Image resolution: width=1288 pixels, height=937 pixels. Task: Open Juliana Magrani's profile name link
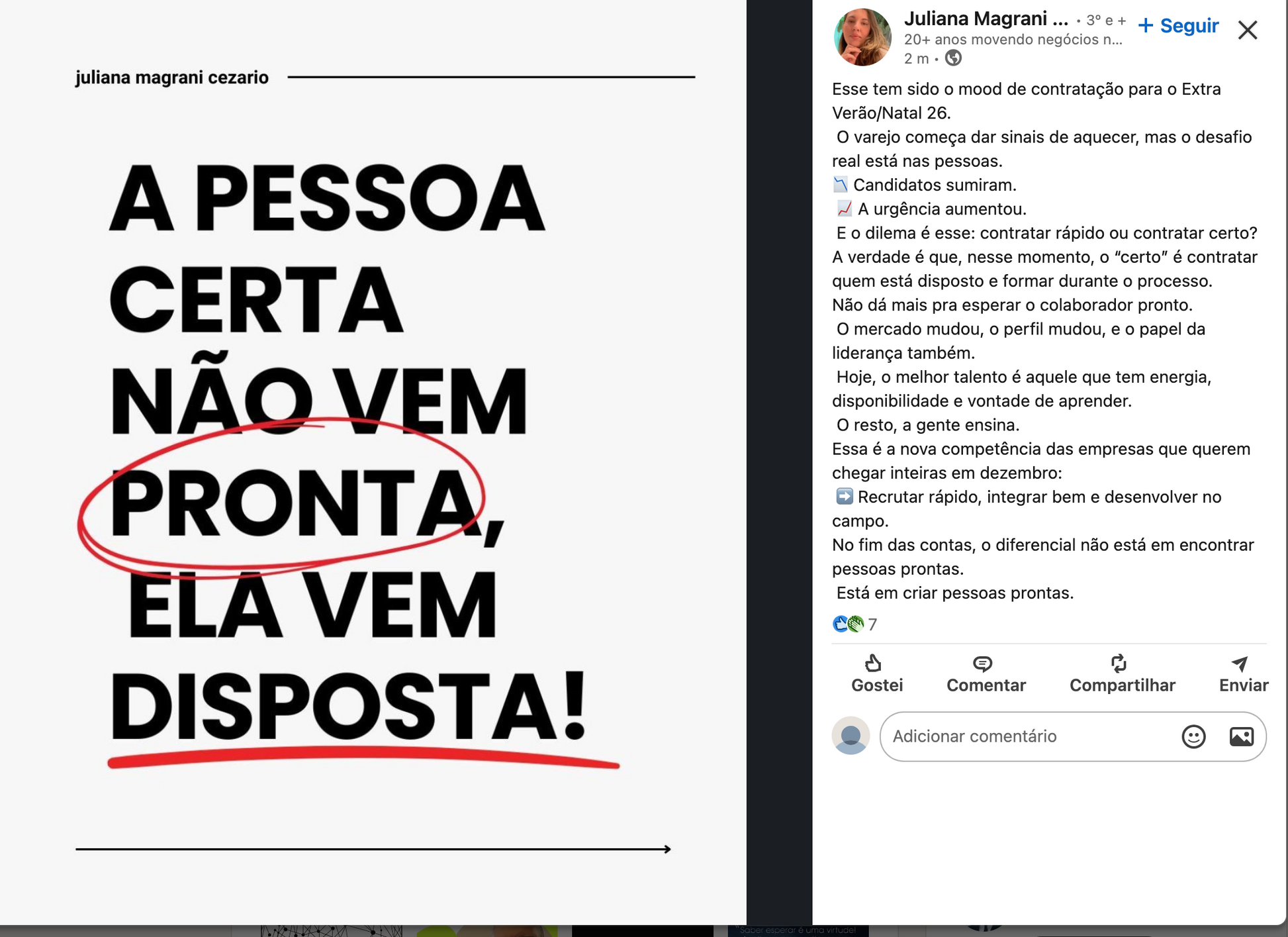click(986, 19)
